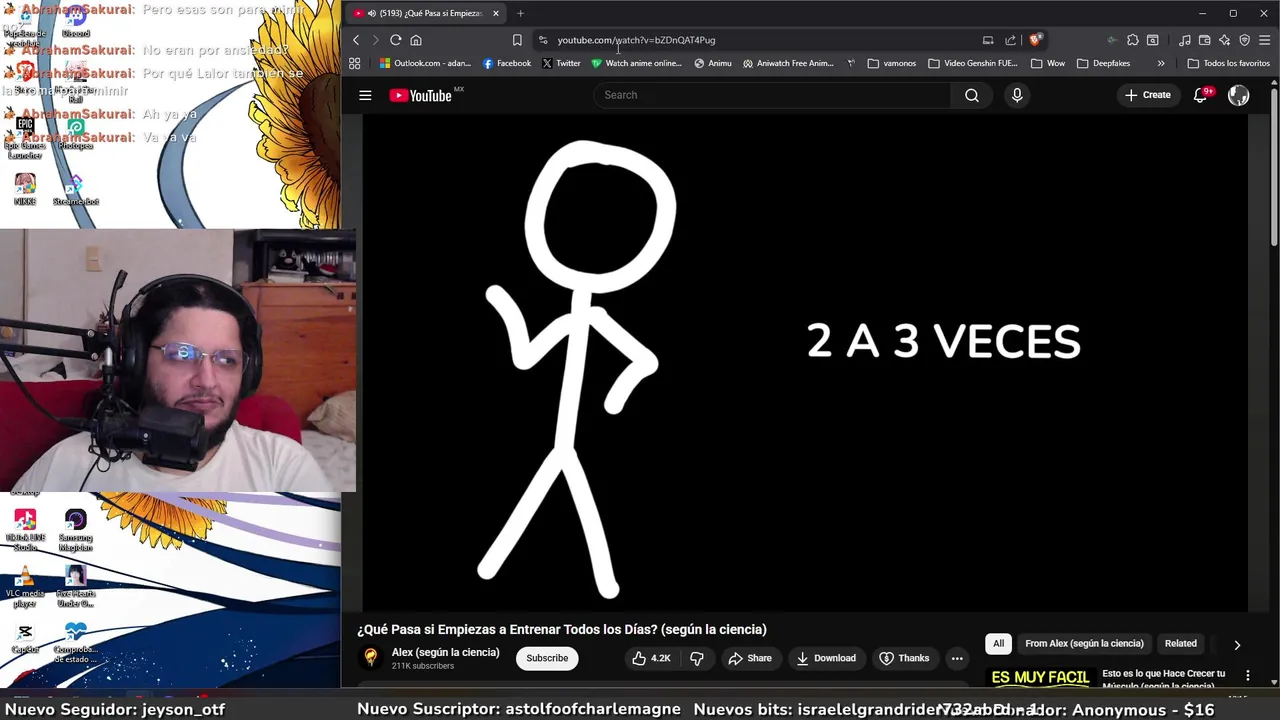1280x720 pixels.
Task: Reload the page with the refresh icon
Action: click(x=396, y=40)
